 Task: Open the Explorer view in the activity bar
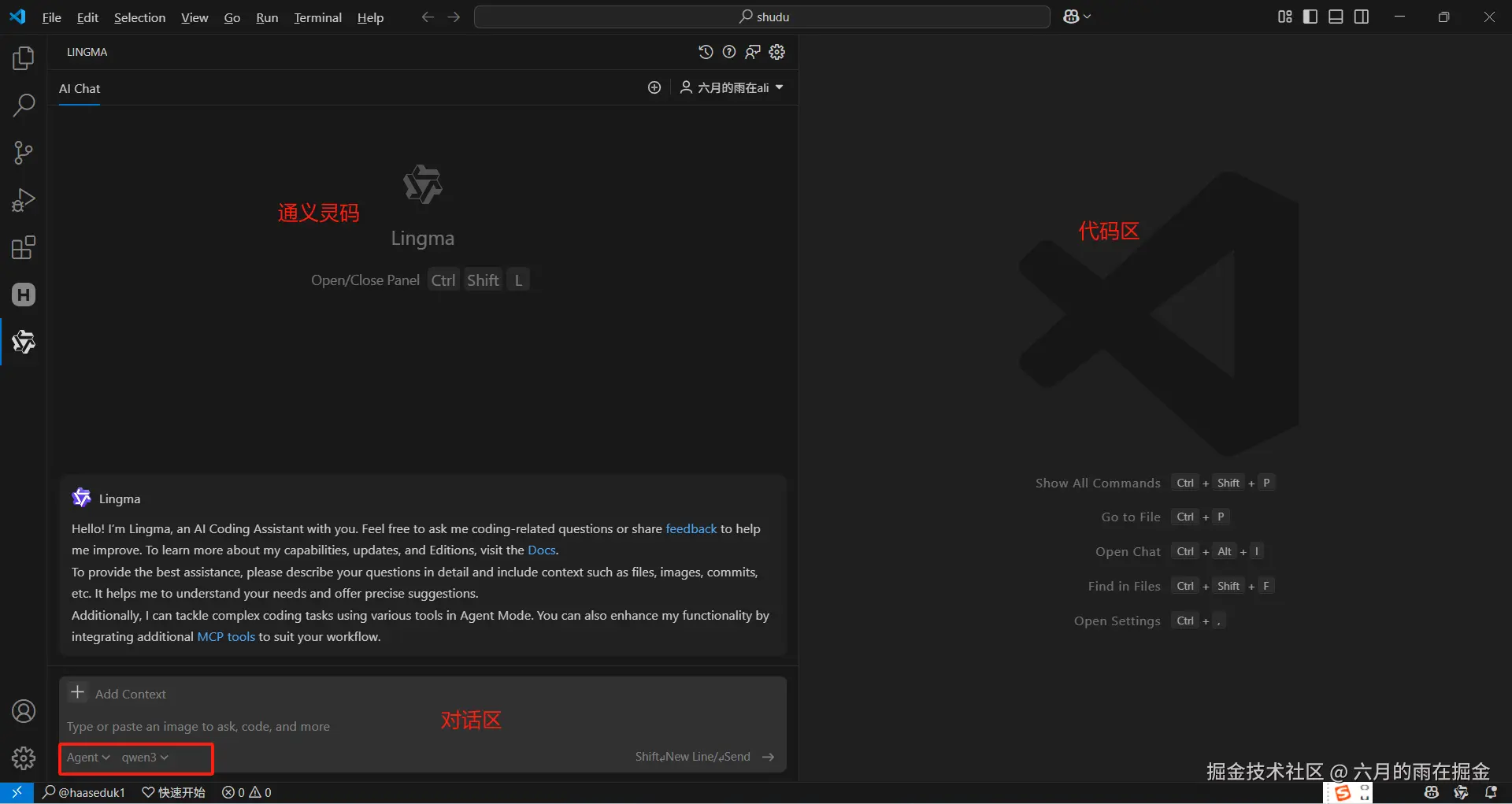pyautogui.click(x=24, y=58)
